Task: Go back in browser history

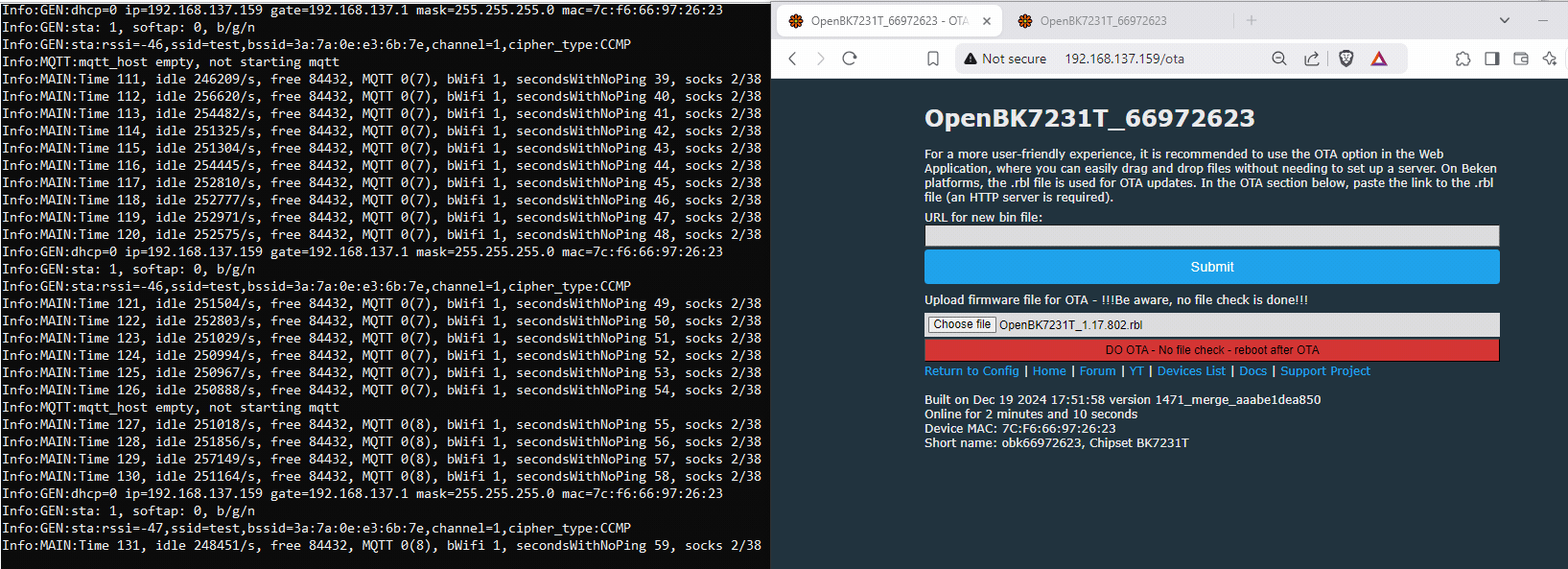Action: point(792,59)
